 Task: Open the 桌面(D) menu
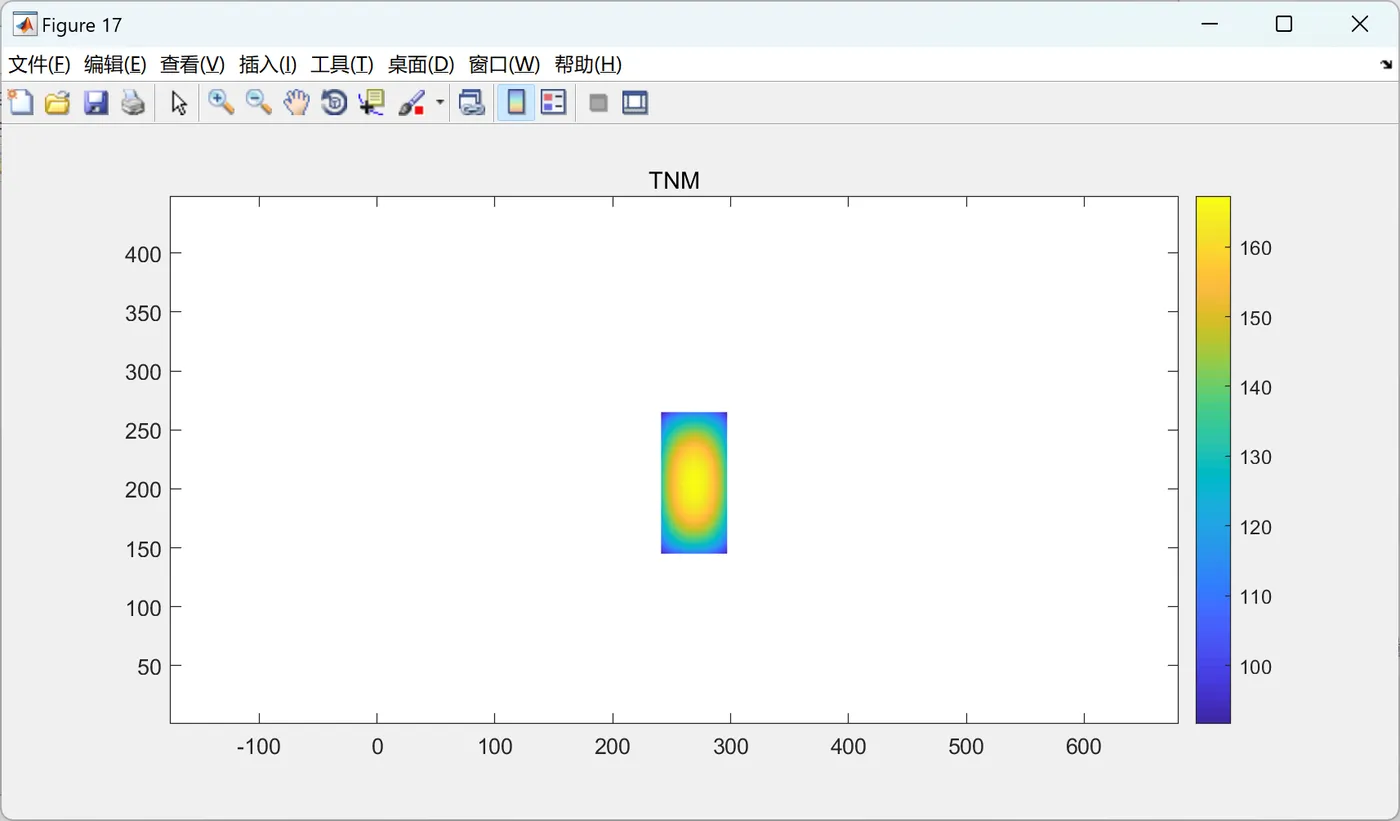pos(421,65)
